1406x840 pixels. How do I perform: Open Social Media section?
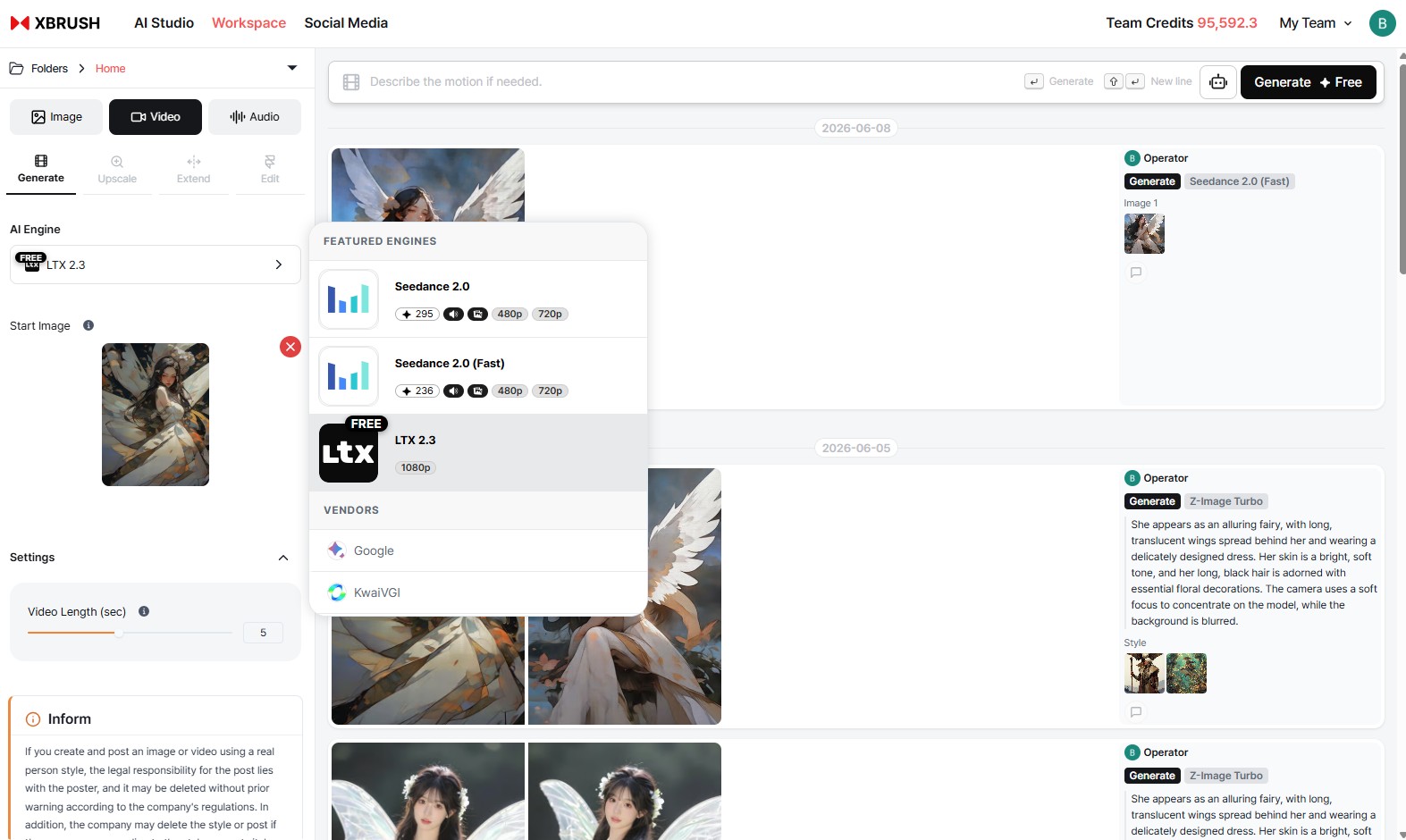click(x=346, y=23)
